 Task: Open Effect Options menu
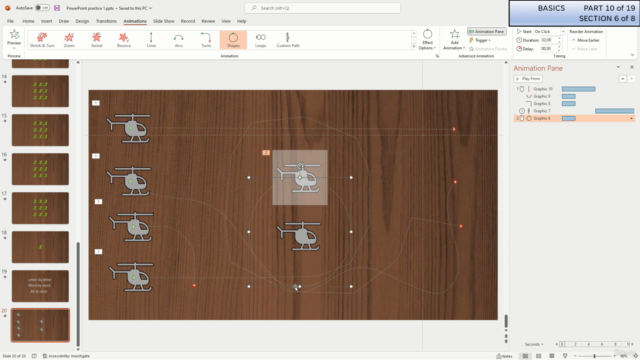(x=427, y=40)
